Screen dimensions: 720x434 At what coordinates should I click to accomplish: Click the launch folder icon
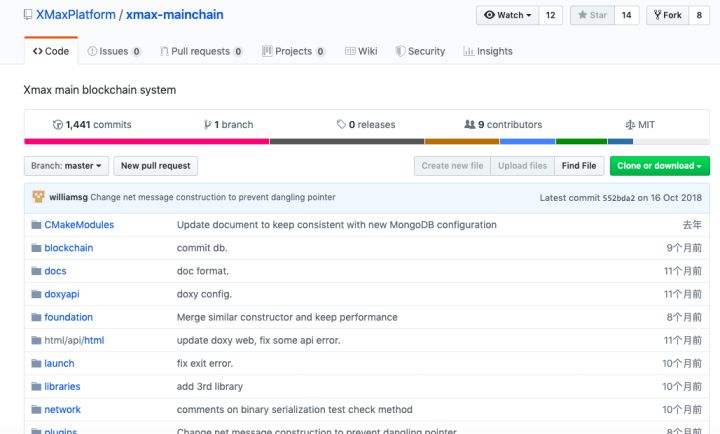tap(36, 363)
